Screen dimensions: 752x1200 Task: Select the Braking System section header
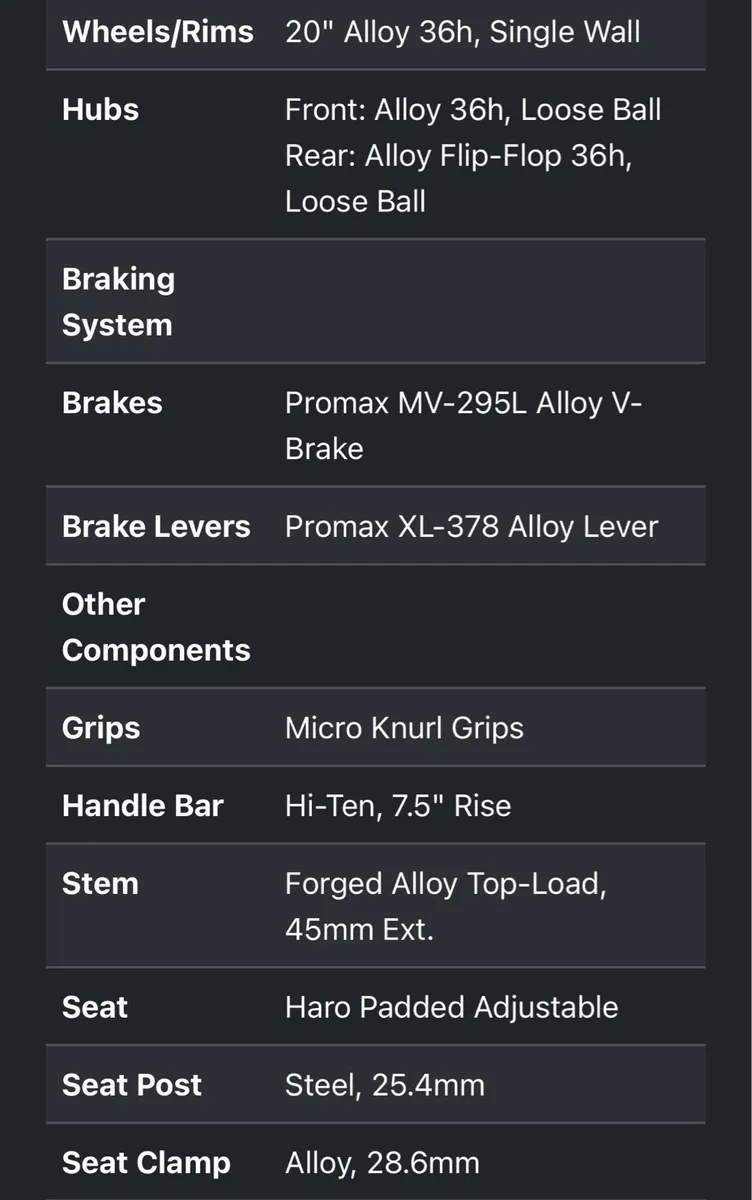point(118,302)
